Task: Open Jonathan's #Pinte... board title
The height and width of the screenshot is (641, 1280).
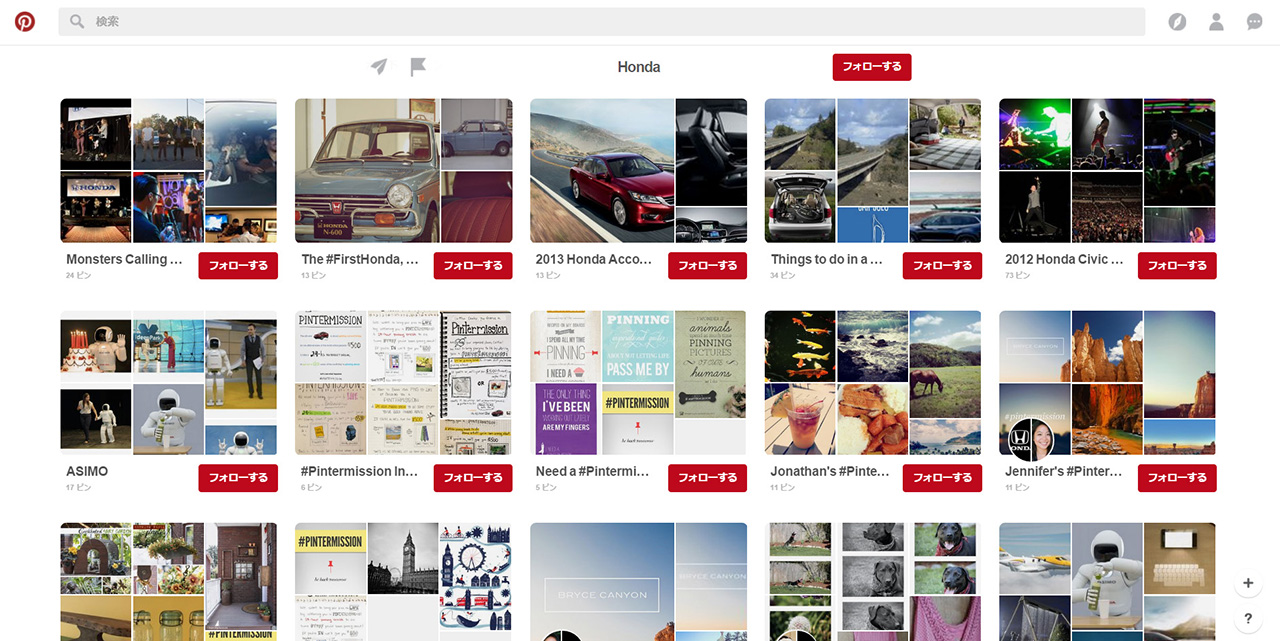Action: [830, 471]
